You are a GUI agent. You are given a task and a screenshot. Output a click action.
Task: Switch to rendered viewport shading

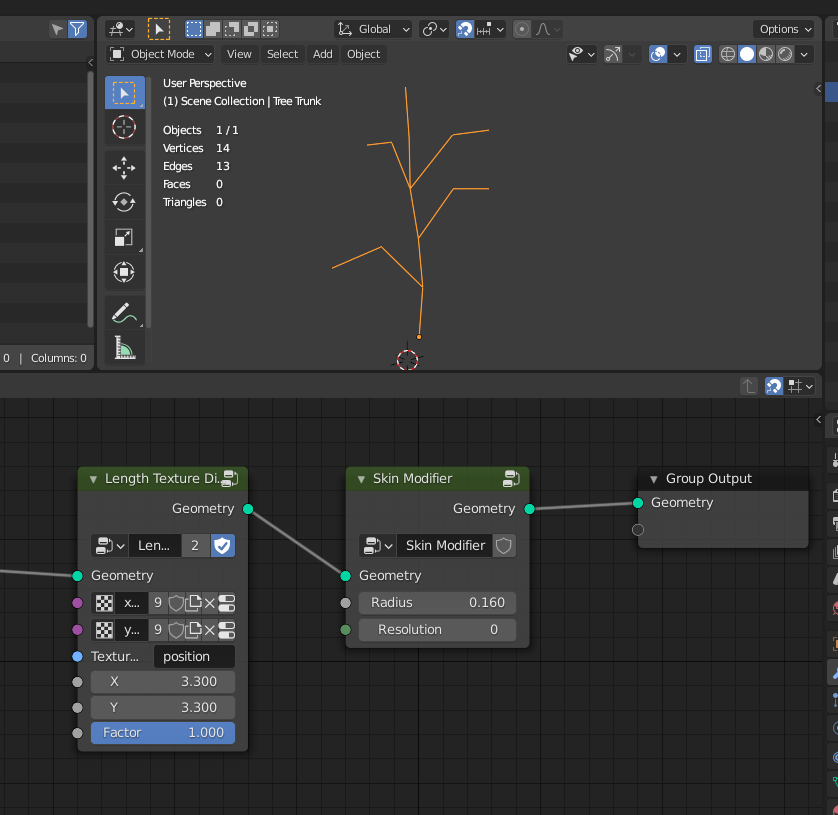coord(785,54)
